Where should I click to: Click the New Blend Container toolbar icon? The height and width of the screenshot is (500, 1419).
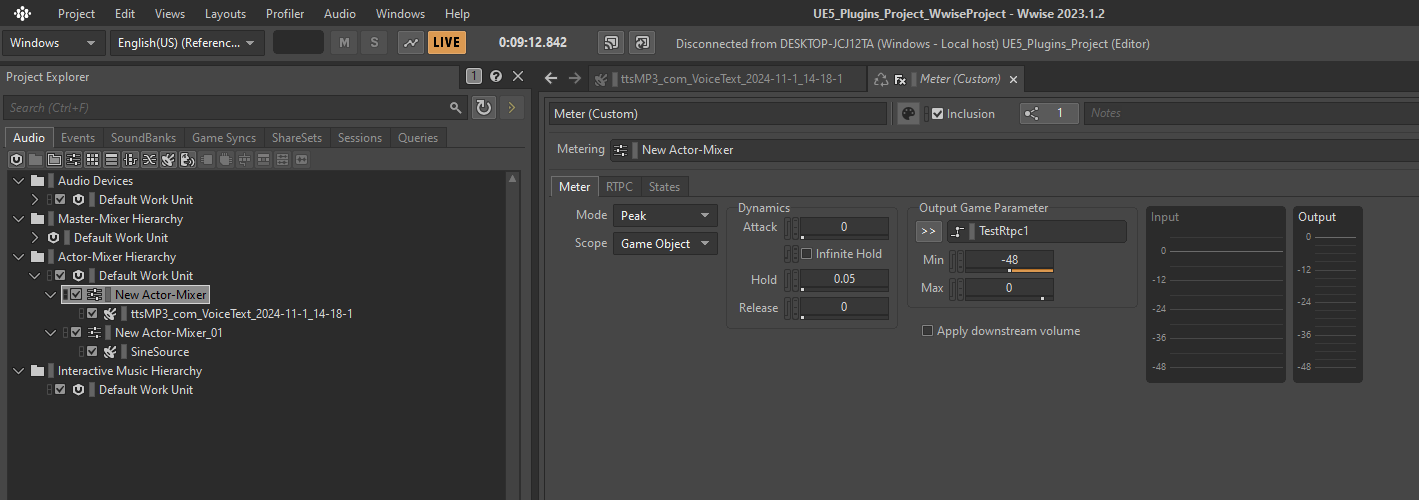point(149,159)
